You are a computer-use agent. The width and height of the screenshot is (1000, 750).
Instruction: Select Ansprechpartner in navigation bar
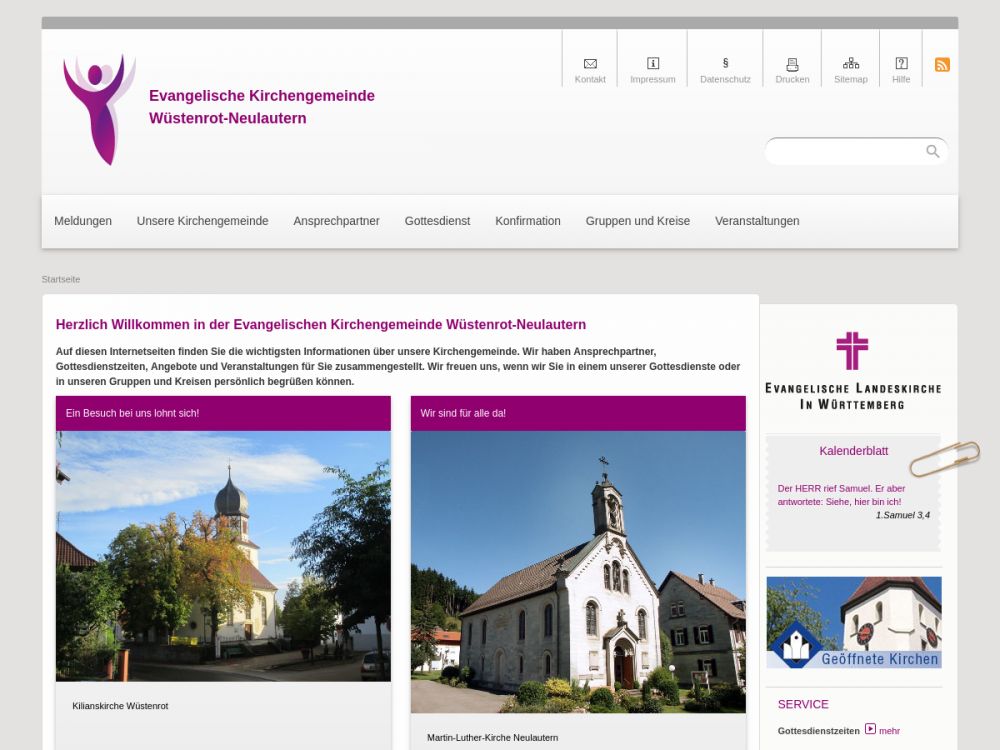336,221
